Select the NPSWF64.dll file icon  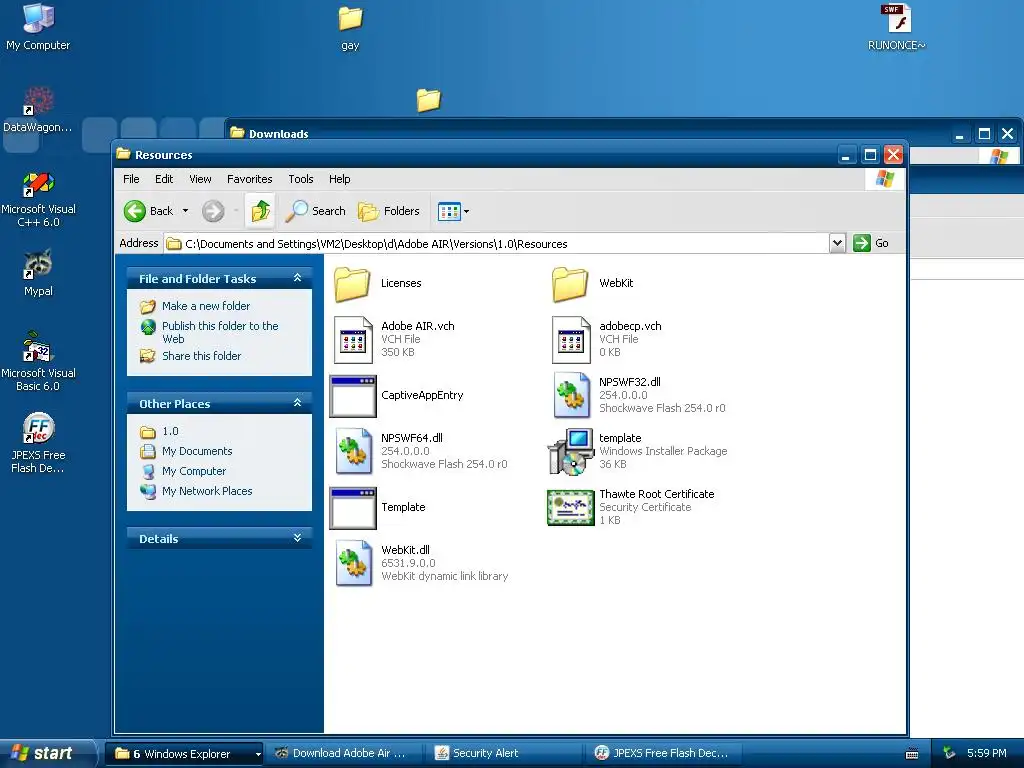coord(353,451)
